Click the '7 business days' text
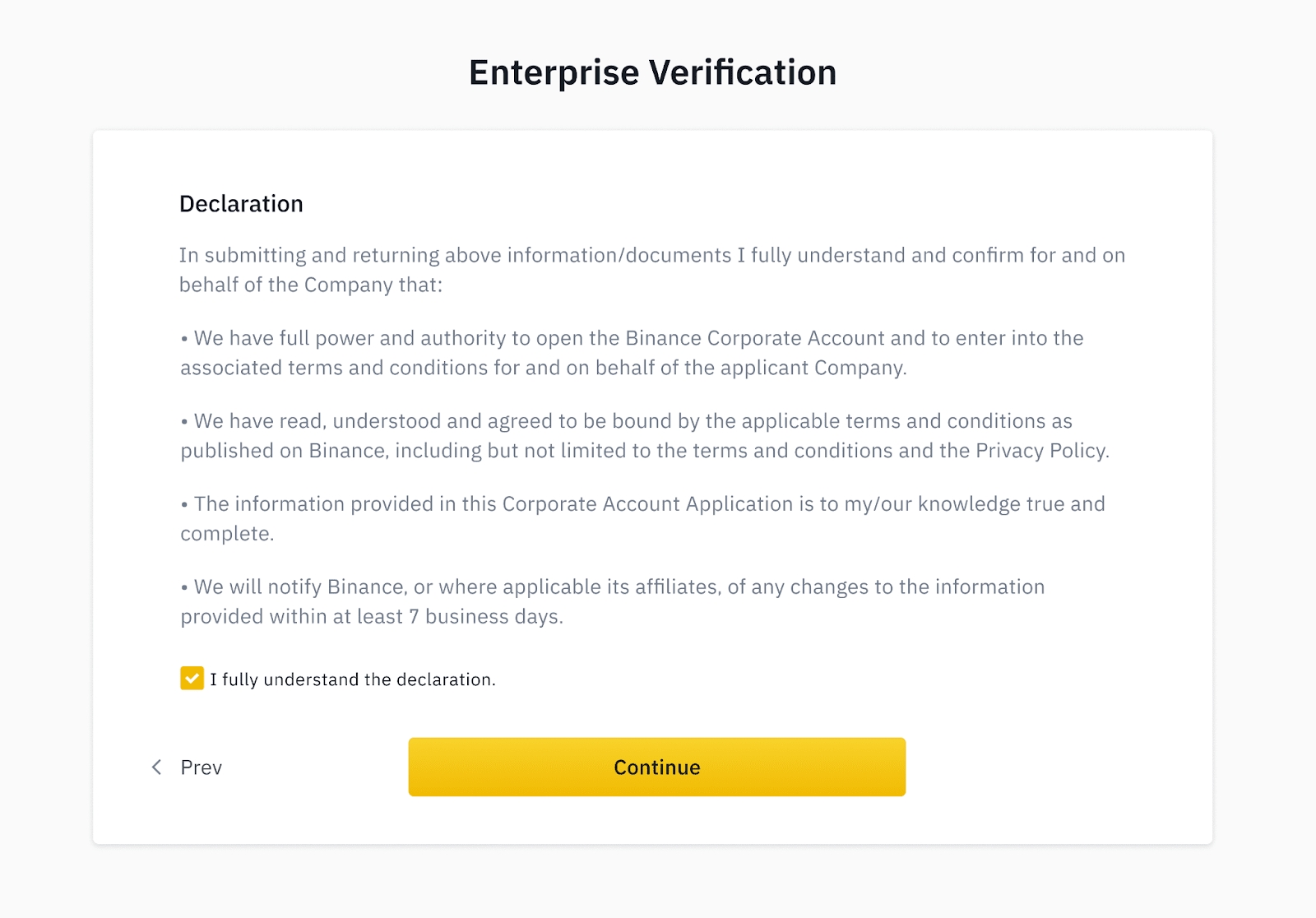Screen dimensions: 1316x918 (484, 617)
